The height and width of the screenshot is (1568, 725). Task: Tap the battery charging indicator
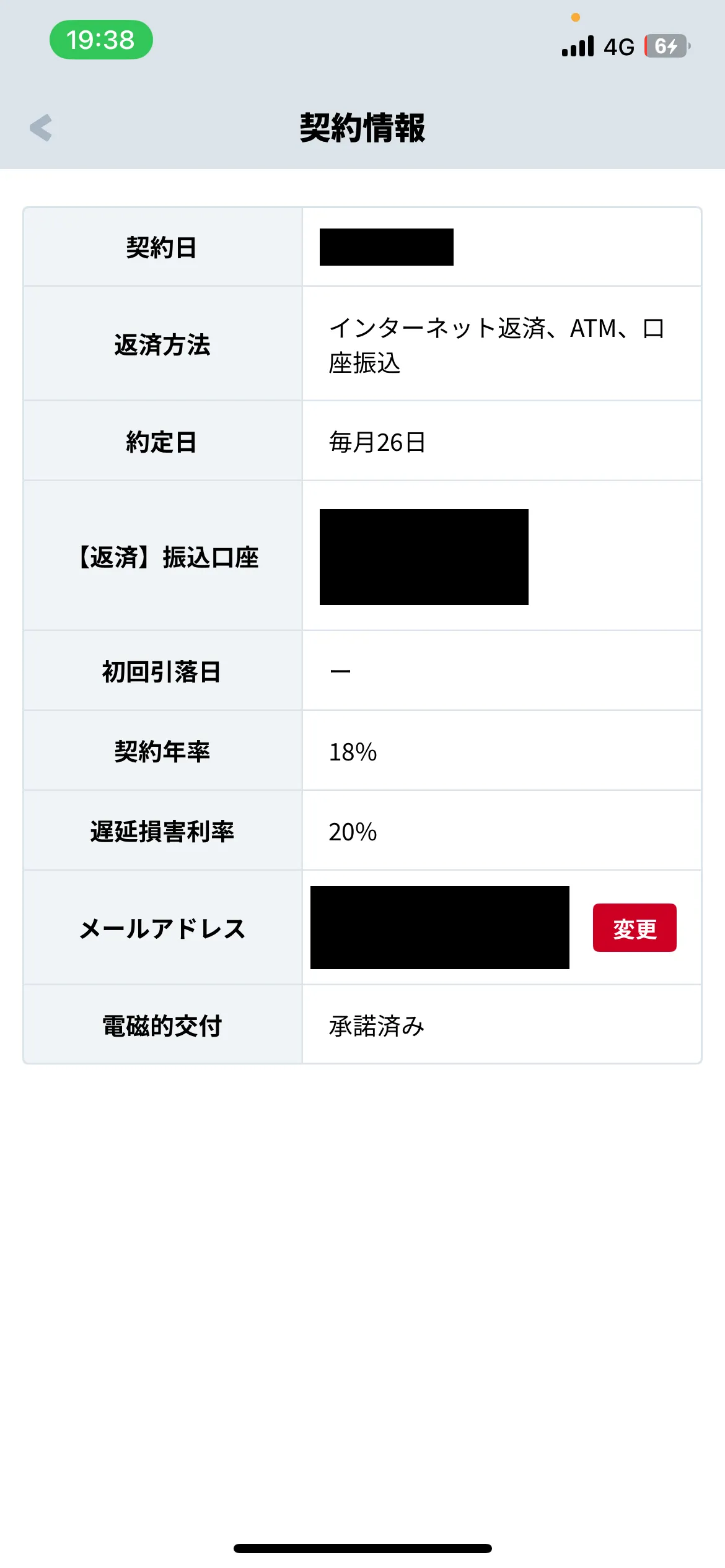667,46
